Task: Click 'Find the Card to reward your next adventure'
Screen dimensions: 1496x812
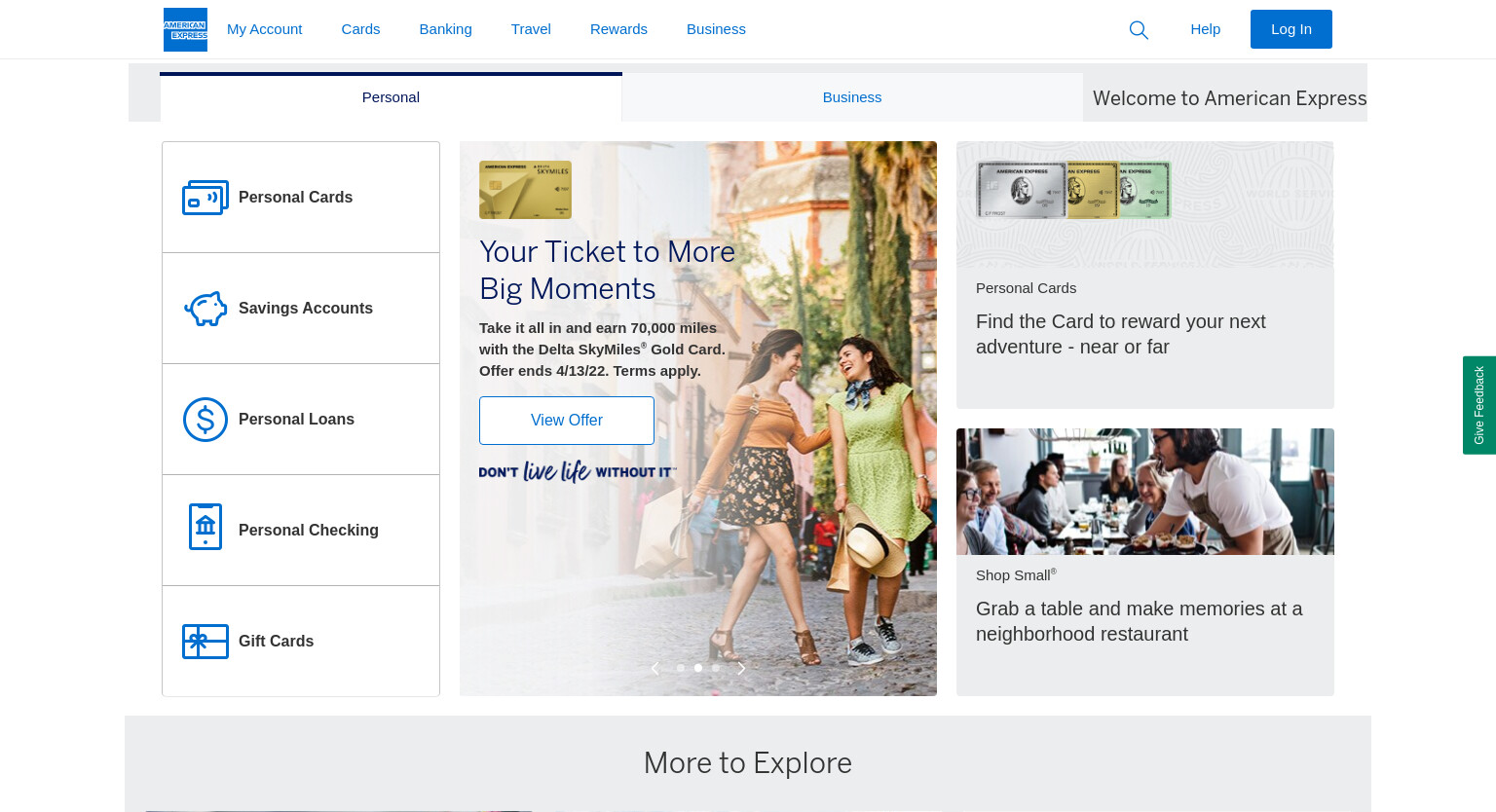Action: point(1120,334)
